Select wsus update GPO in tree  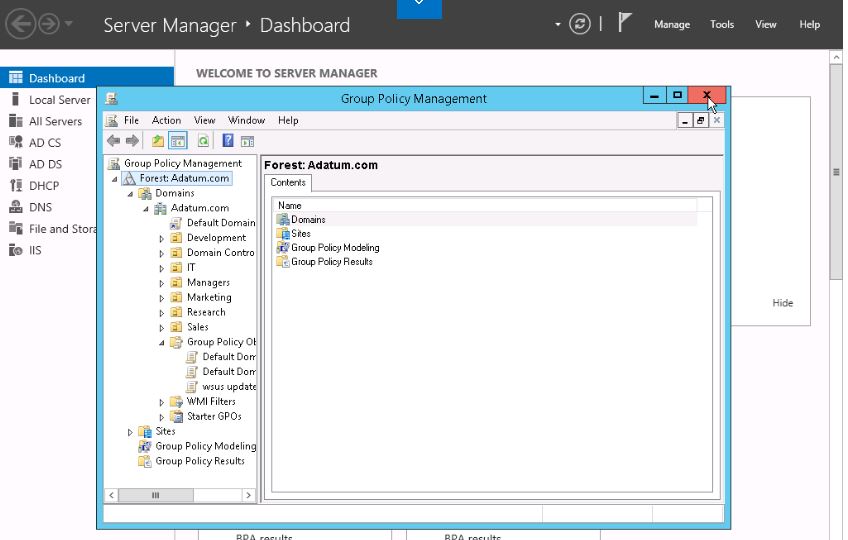(229, 387)
